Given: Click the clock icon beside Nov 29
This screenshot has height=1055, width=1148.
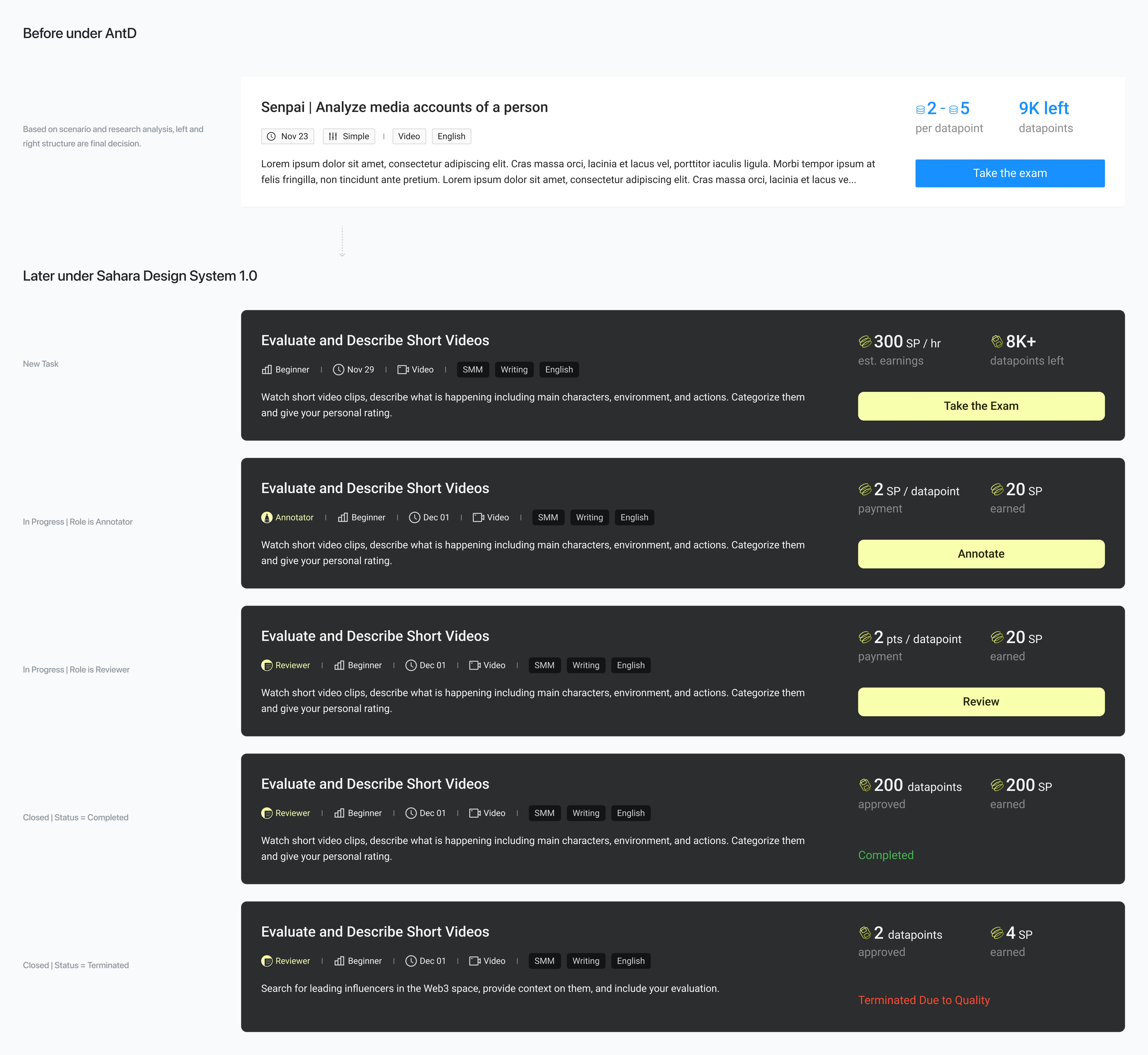Looking at the screenshot, I should (338, 369).
